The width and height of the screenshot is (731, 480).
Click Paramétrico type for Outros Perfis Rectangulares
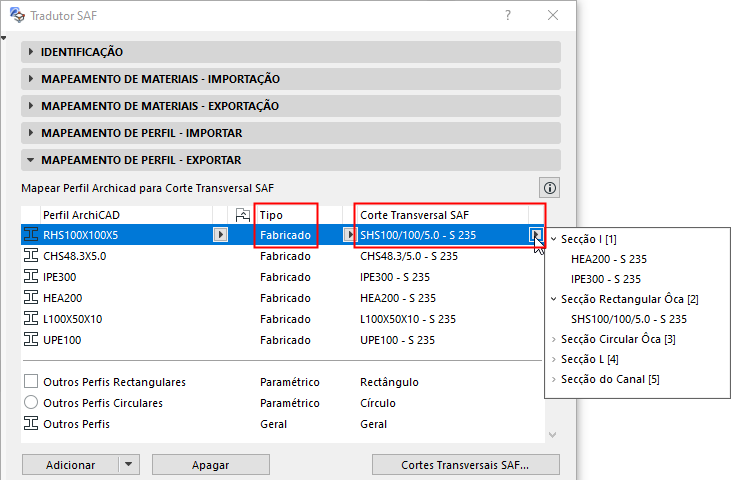[290, 382]
